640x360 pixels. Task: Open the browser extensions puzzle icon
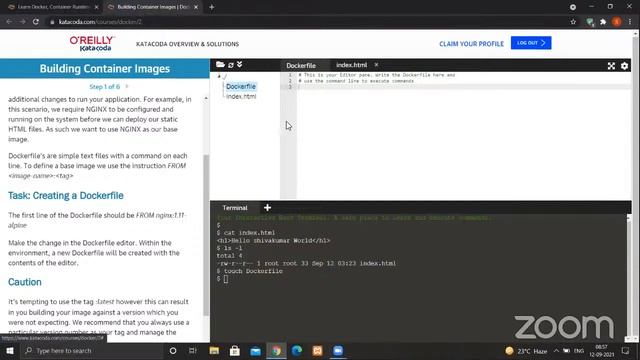[x=603, y=22]
